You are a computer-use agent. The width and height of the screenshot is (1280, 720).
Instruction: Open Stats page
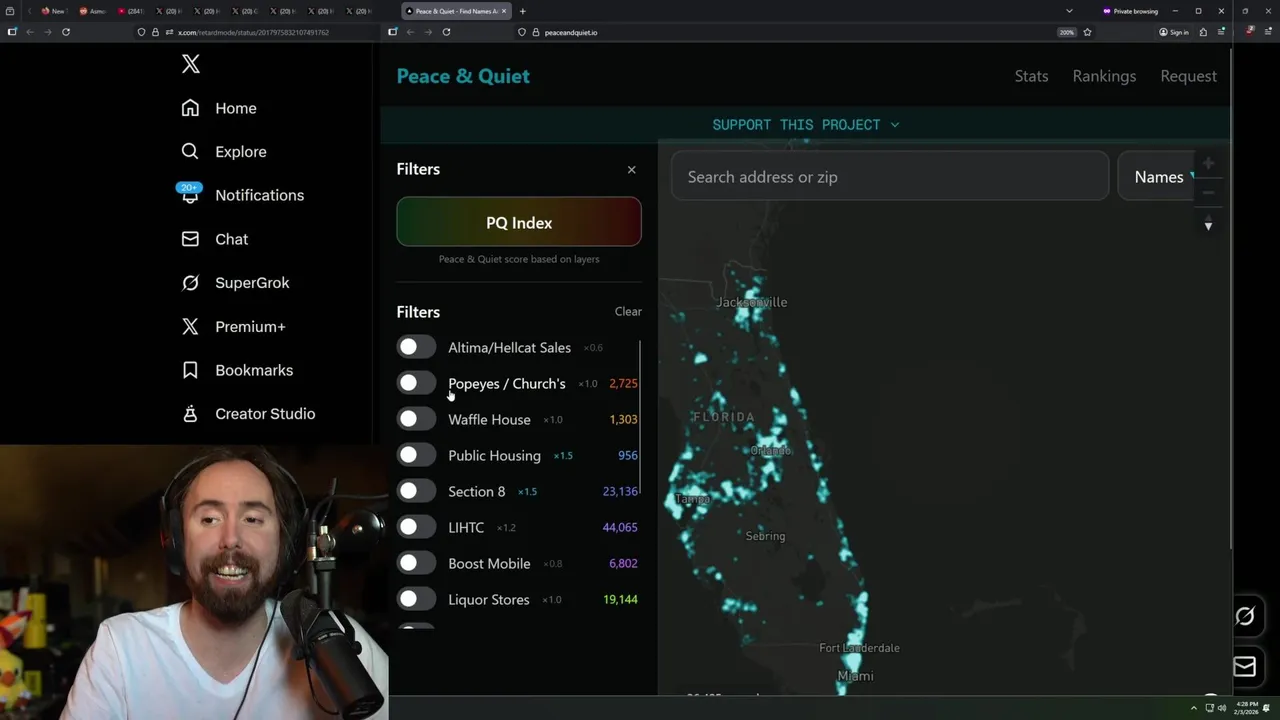[x=1031, y=76]
